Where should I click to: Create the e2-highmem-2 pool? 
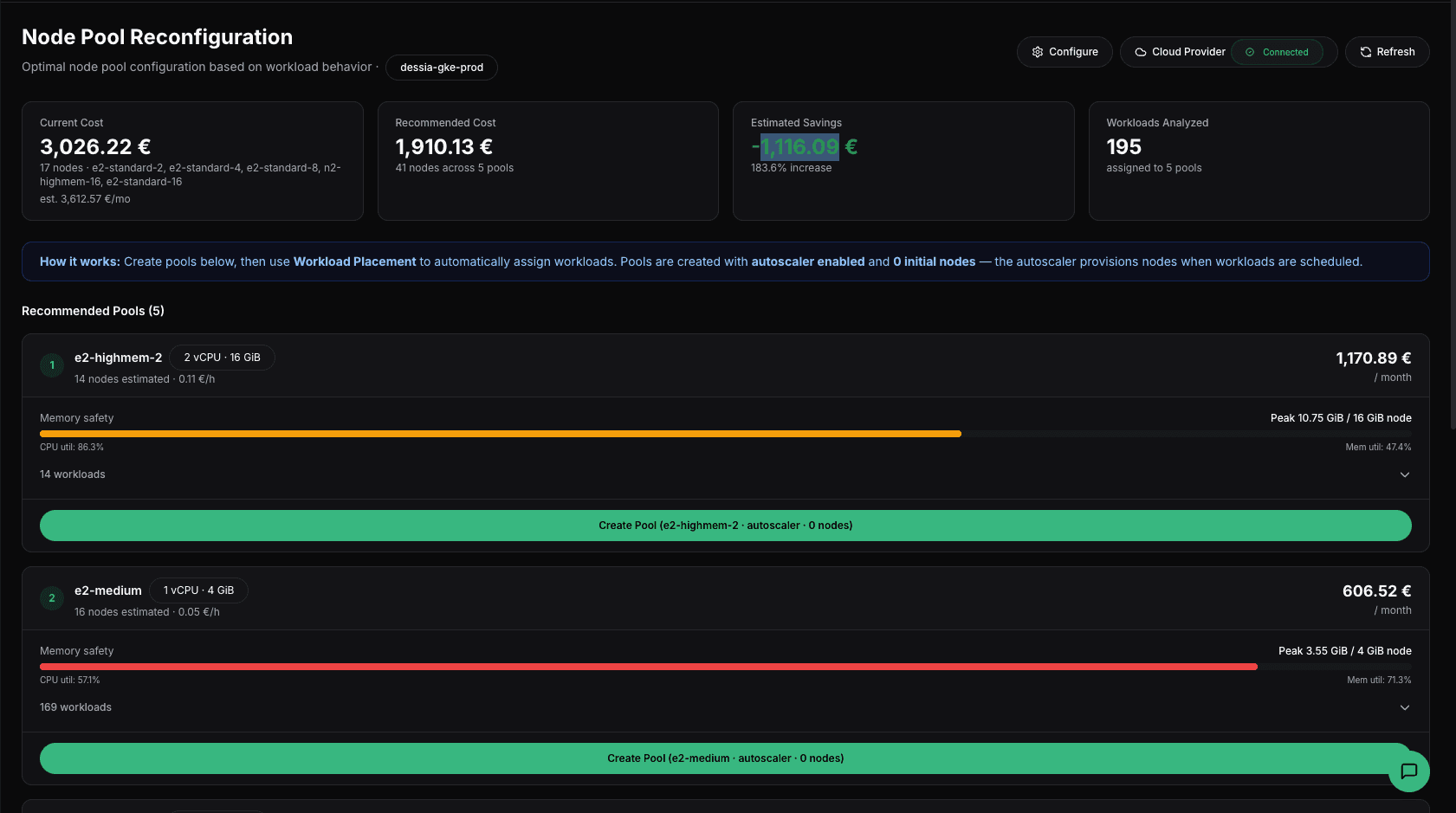(x=726, y=526)
